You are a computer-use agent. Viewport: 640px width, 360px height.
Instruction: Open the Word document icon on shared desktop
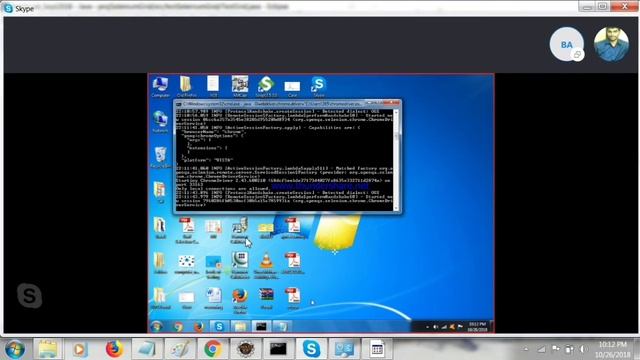[x=213, y=298]
